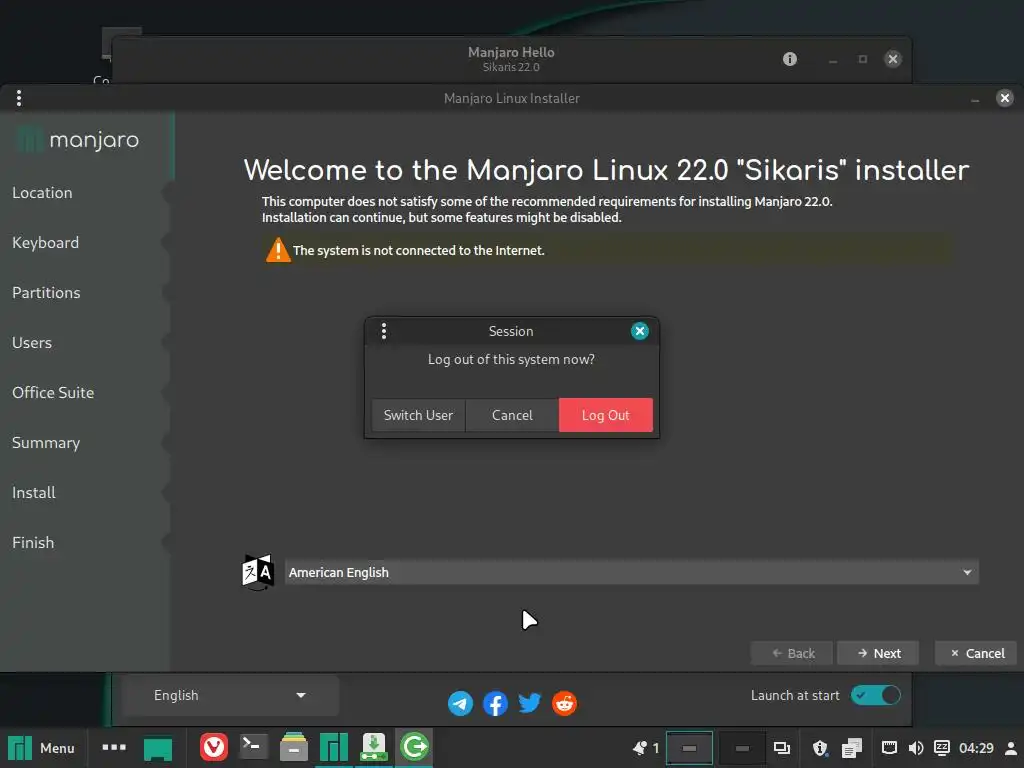This screenshot has width=1024, height=768.
Task: Click the red Log Out button
Action: 605,415
